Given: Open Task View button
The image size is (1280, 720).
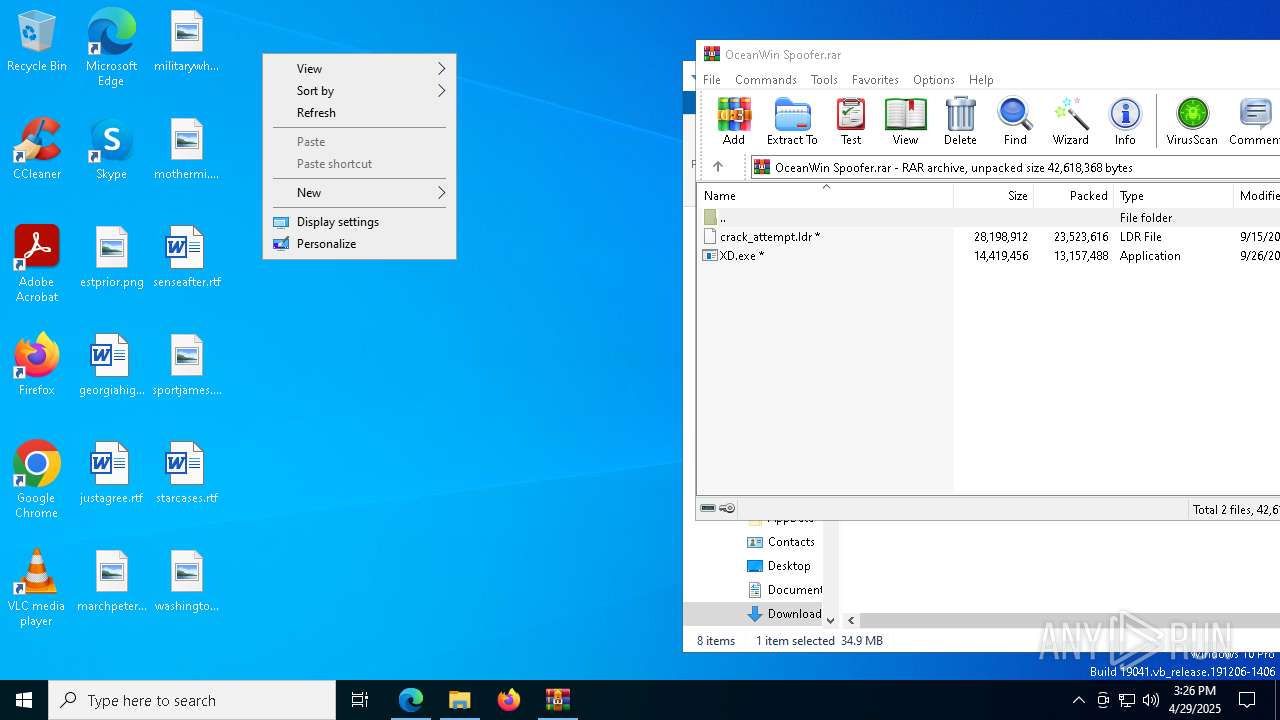Looking at the screenshot, I should pyautogui.click(x=360, y=700).
